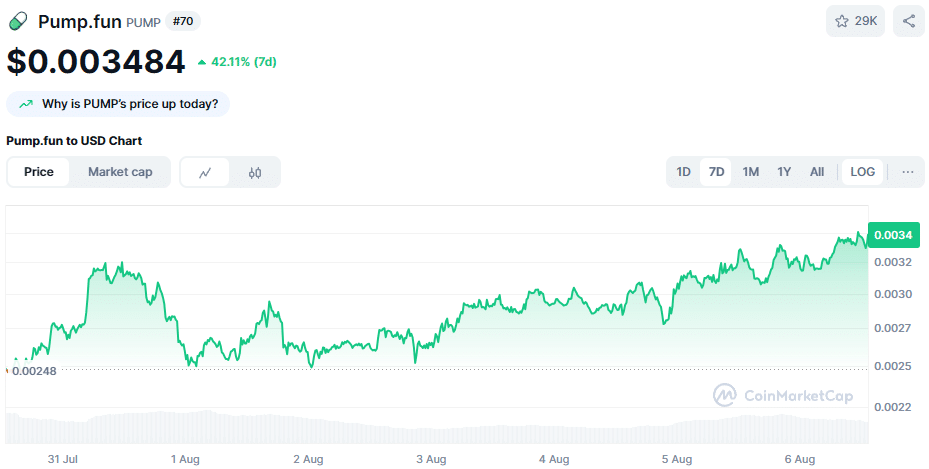Screen dimensions: 929x469
Task: Click the 31 Jul date label
Action: coord(63,459)
